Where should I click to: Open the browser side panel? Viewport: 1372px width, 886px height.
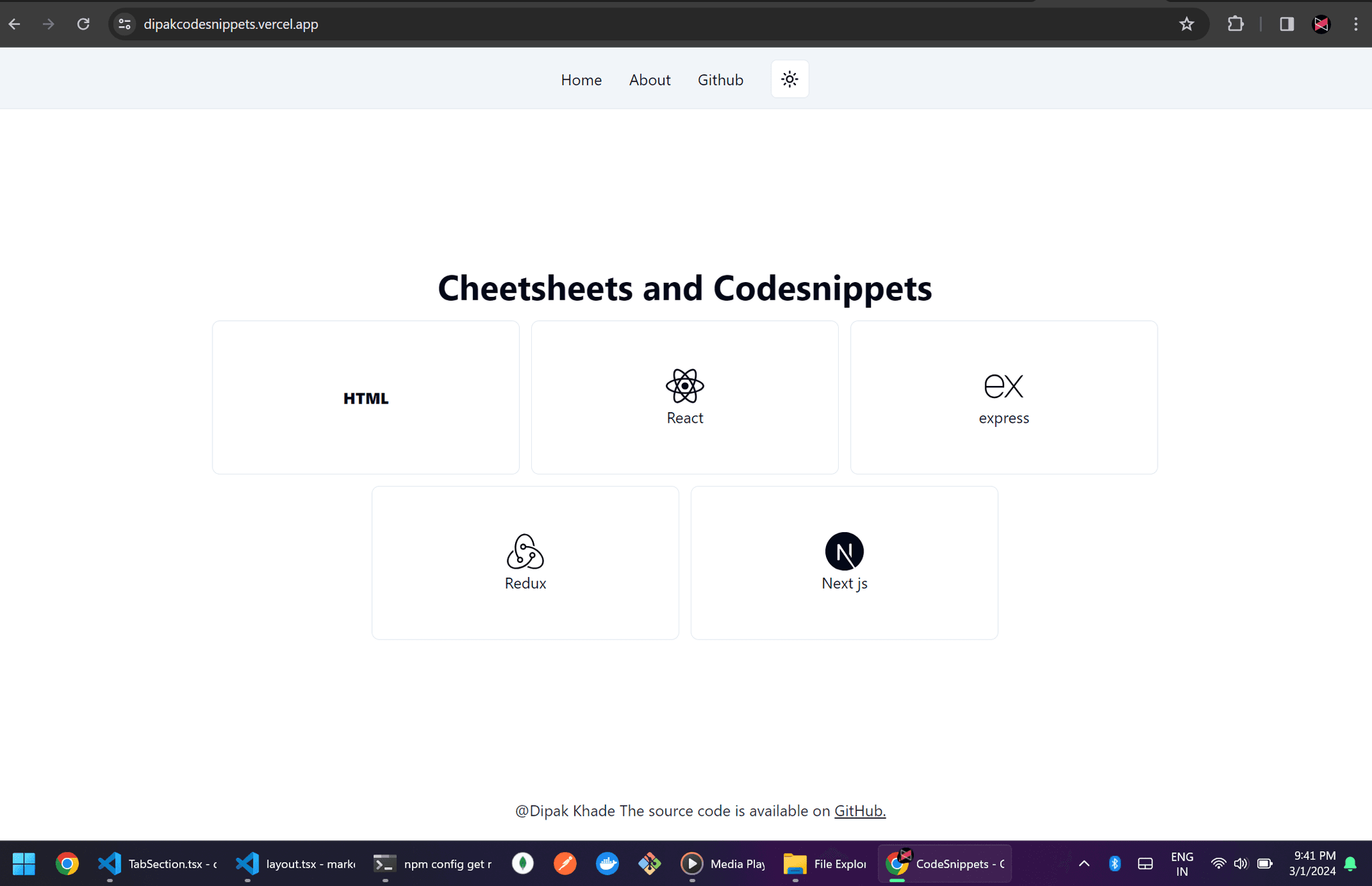point(1286,24)
